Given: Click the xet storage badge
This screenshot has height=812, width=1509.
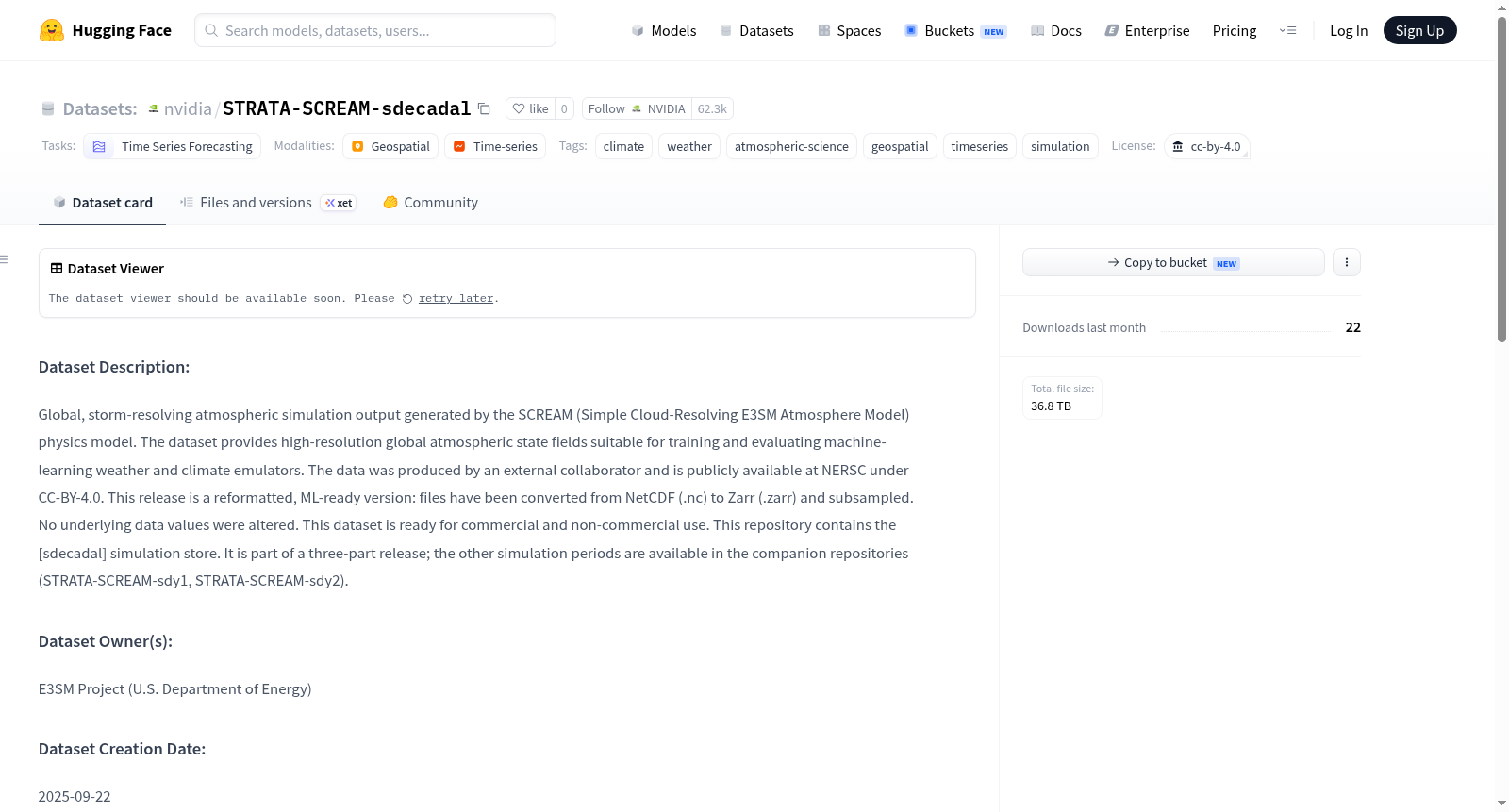Looking at the screenshot, I should (339, 203).
